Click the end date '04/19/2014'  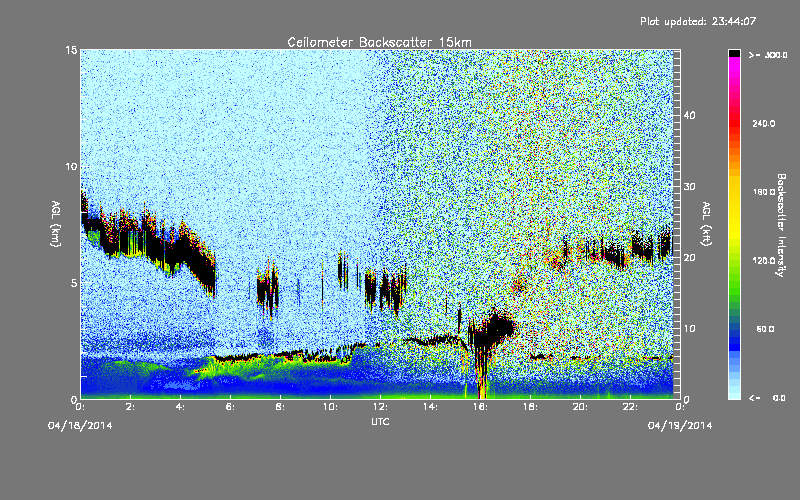pos(680,426)
